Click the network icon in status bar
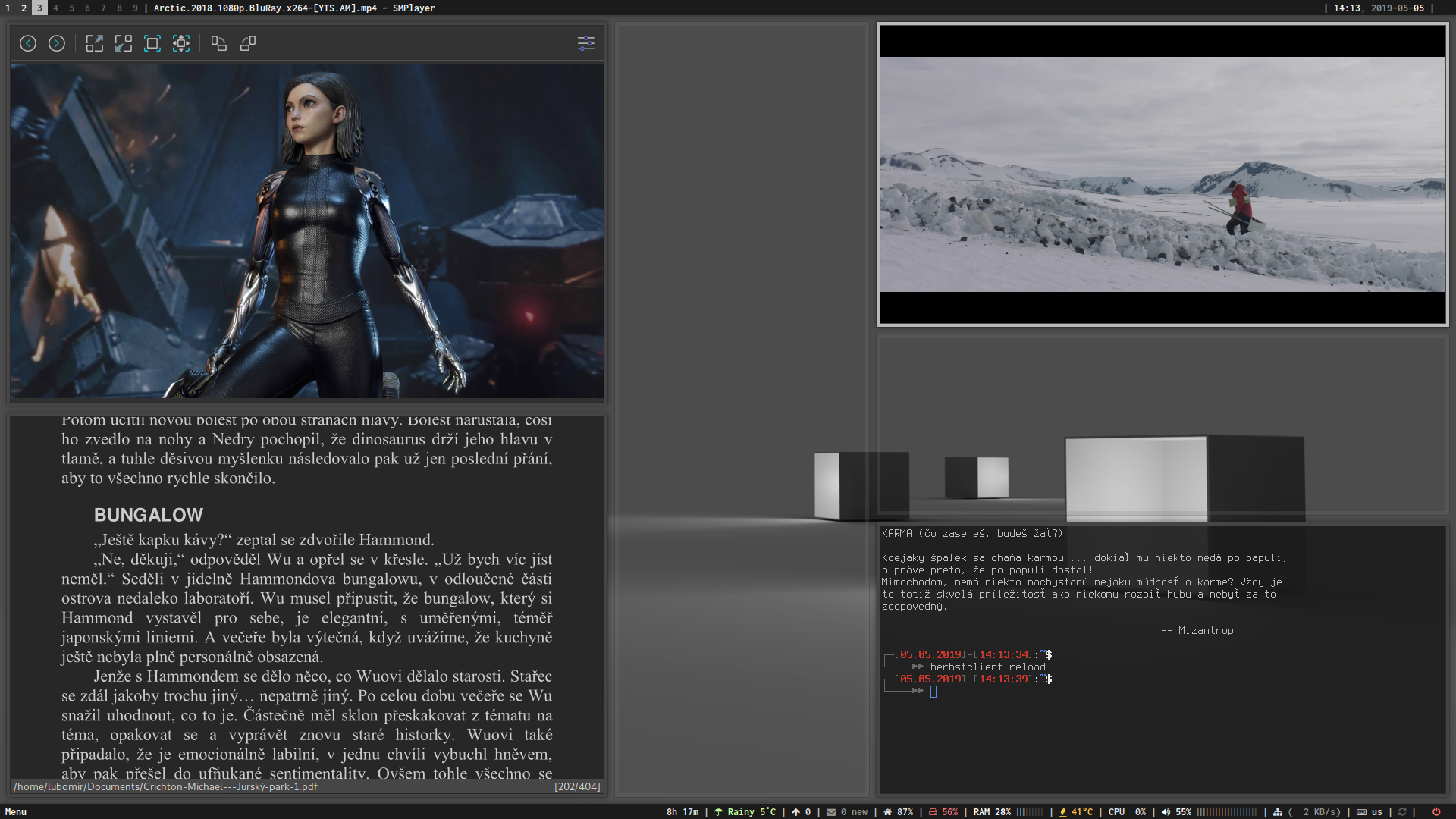This screenshot has width=1456, height=819. point(1278,811)
